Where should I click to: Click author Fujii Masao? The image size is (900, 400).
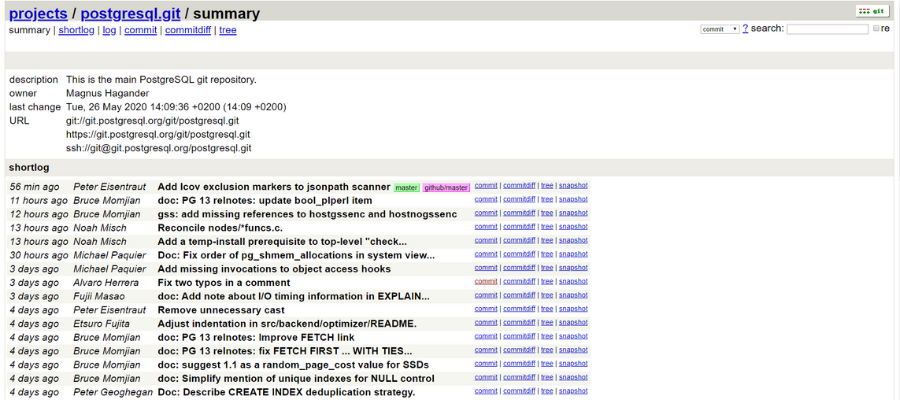[99, 297]
